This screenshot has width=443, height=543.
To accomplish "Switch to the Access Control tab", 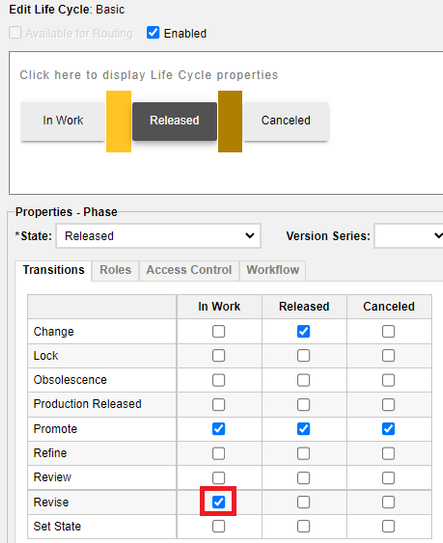I will (189, 270).
